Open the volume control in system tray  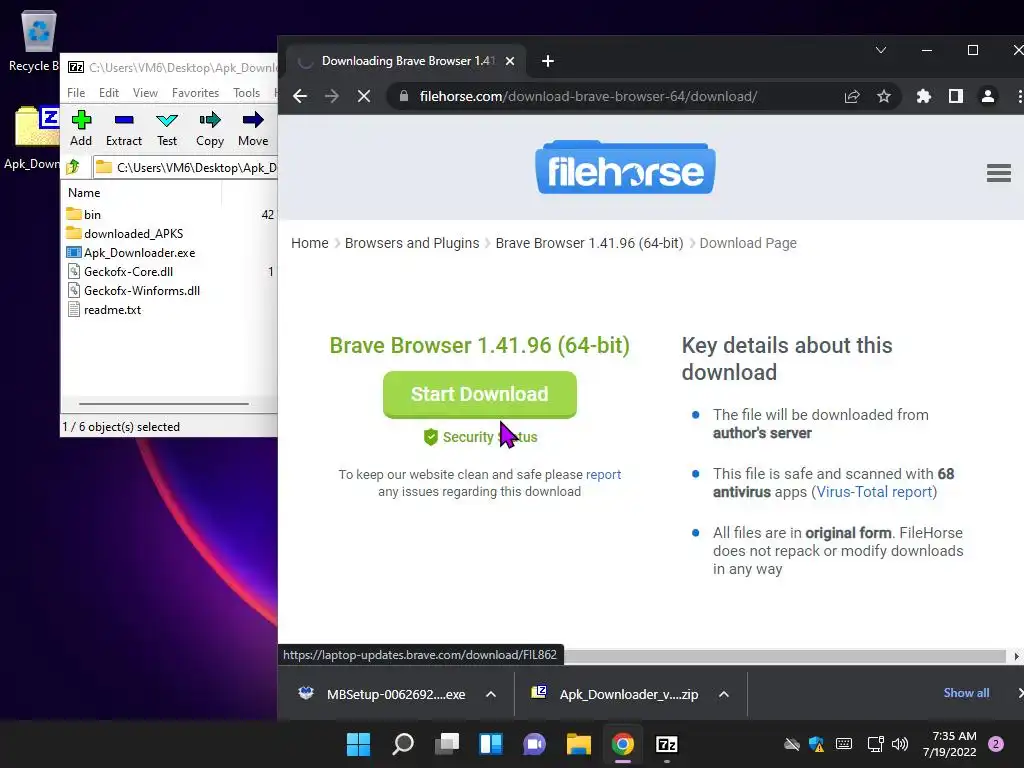(900, 744)
